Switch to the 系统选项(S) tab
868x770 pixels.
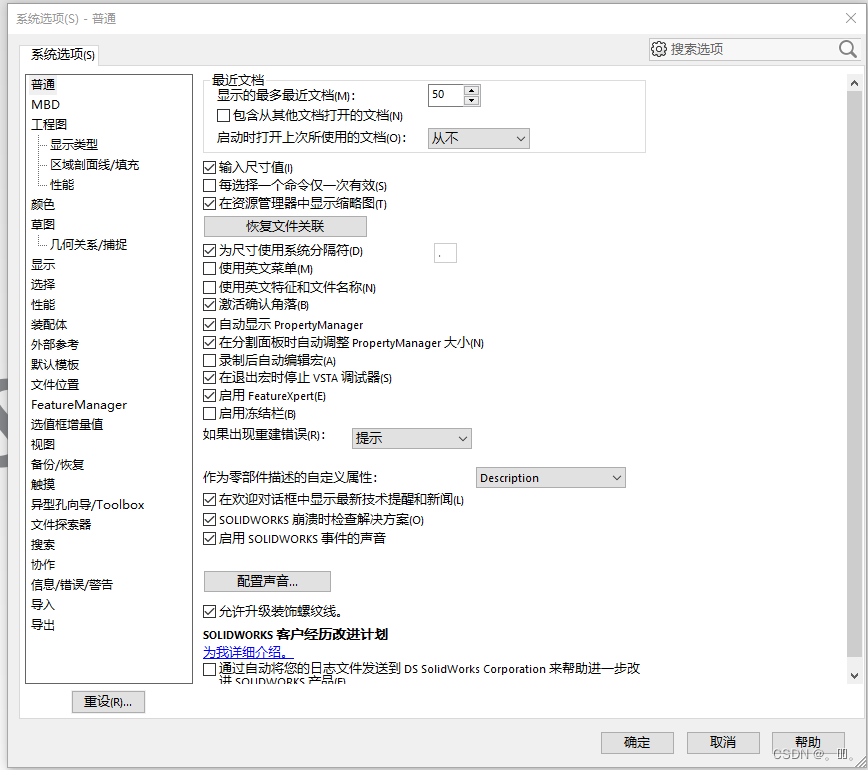[62, 54]
